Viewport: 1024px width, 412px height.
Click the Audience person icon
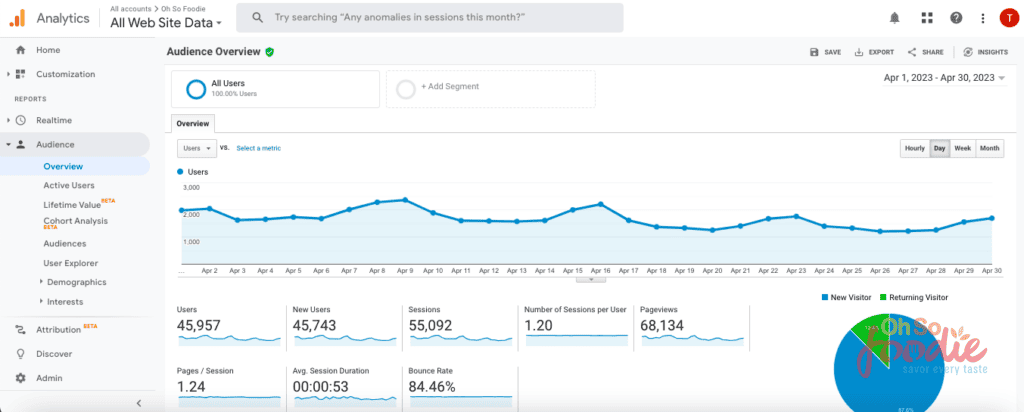click(x=20, y=144)
